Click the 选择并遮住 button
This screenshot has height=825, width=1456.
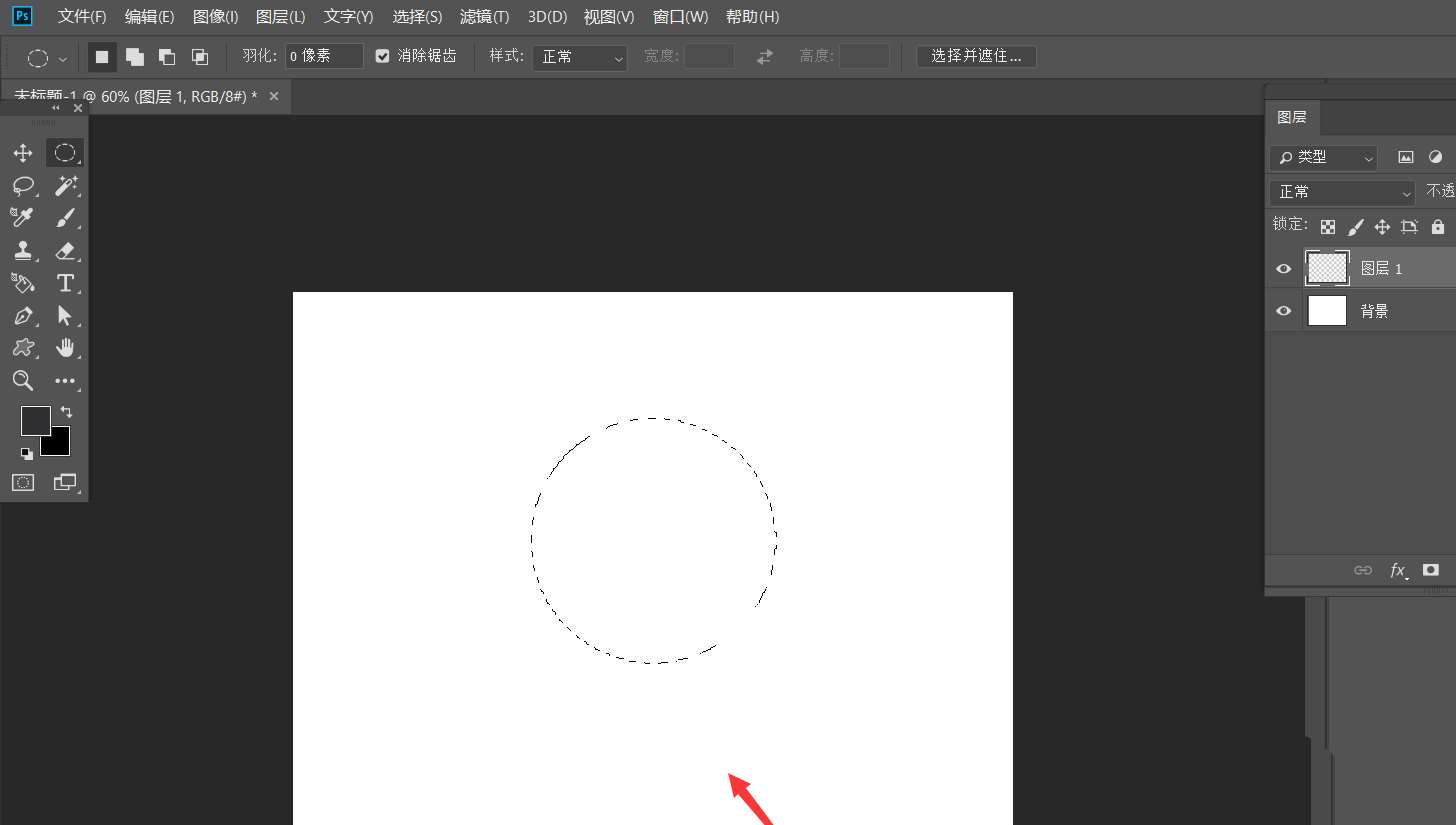tap(976, 56)
